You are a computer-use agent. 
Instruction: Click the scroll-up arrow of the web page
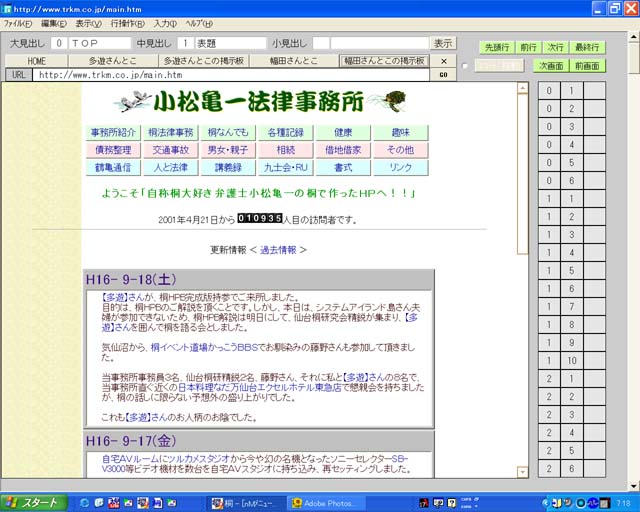click(522, 88)
